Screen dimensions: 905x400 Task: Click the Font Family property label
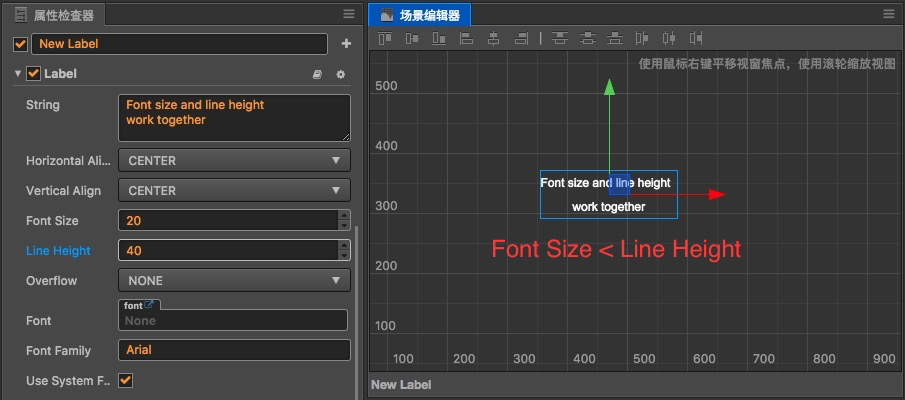pos(58,350)
